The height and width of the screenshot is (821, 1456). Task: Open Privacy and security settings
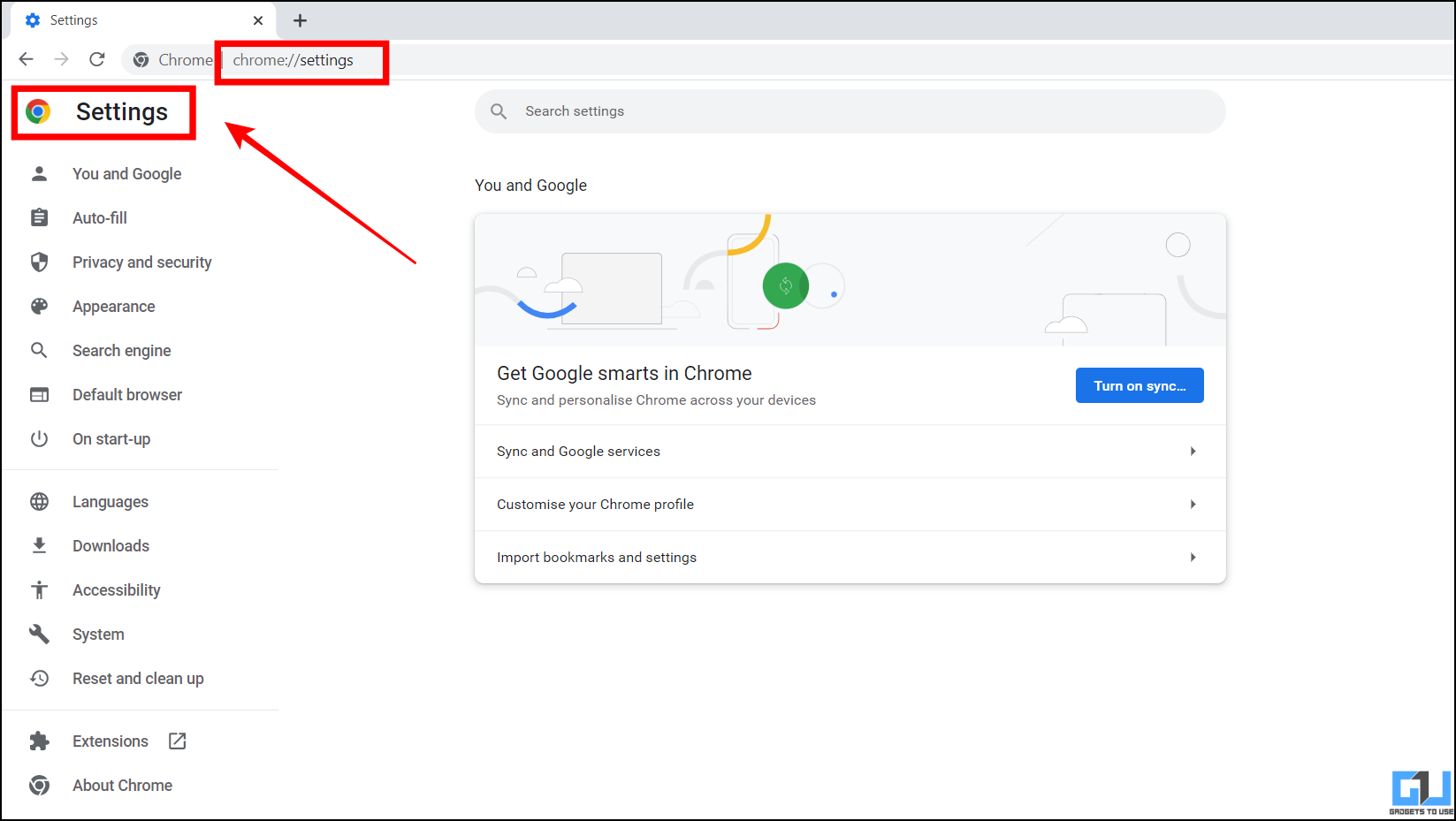pos(141,262)
